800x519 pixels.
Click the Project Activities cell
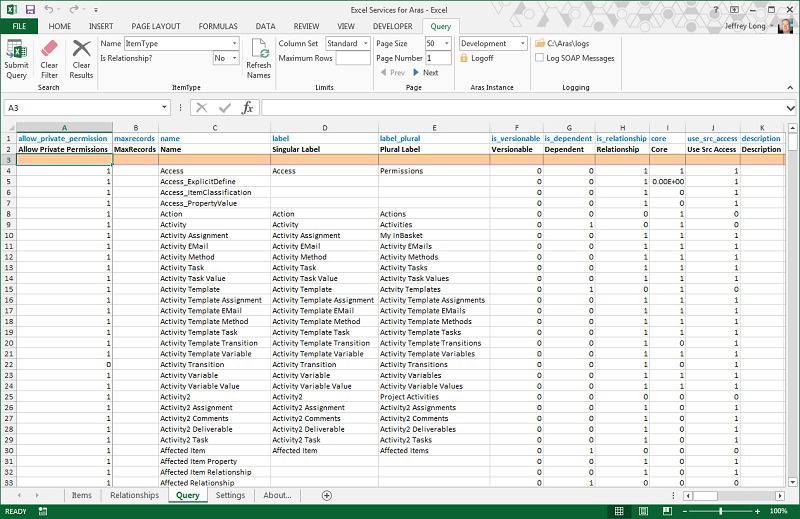click(434, 397)
